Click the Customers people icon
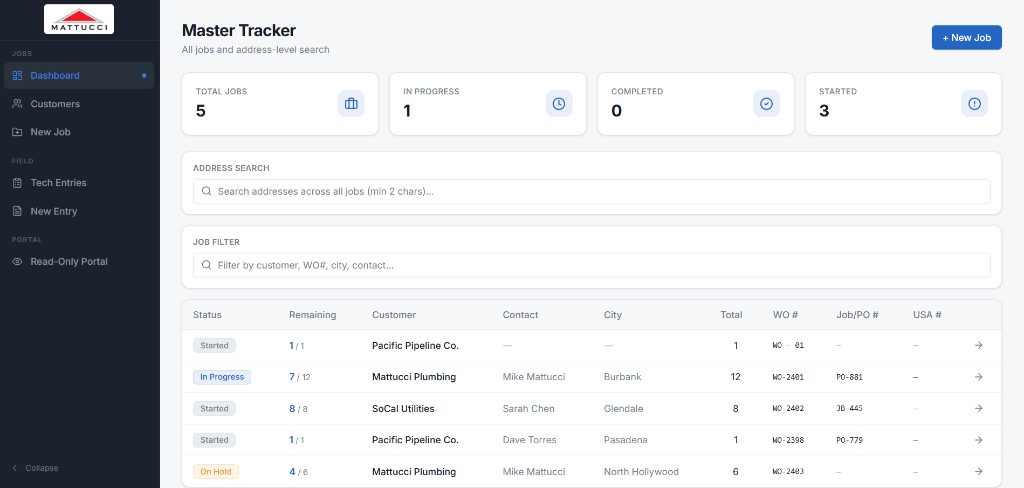This screenshot has height=488, width=1024. point(18,103)
